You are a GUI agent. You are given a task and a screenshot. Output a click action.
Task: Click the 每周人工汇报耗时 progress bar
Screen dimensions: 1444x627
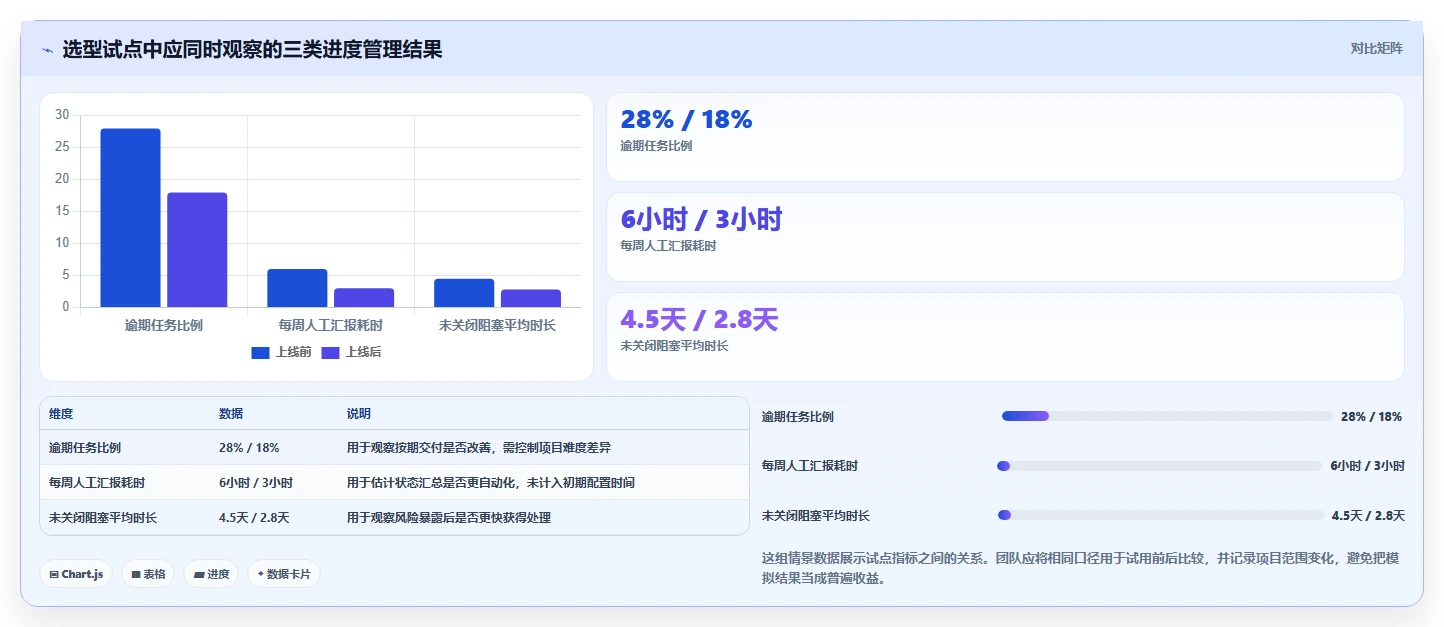point(1160,466)
